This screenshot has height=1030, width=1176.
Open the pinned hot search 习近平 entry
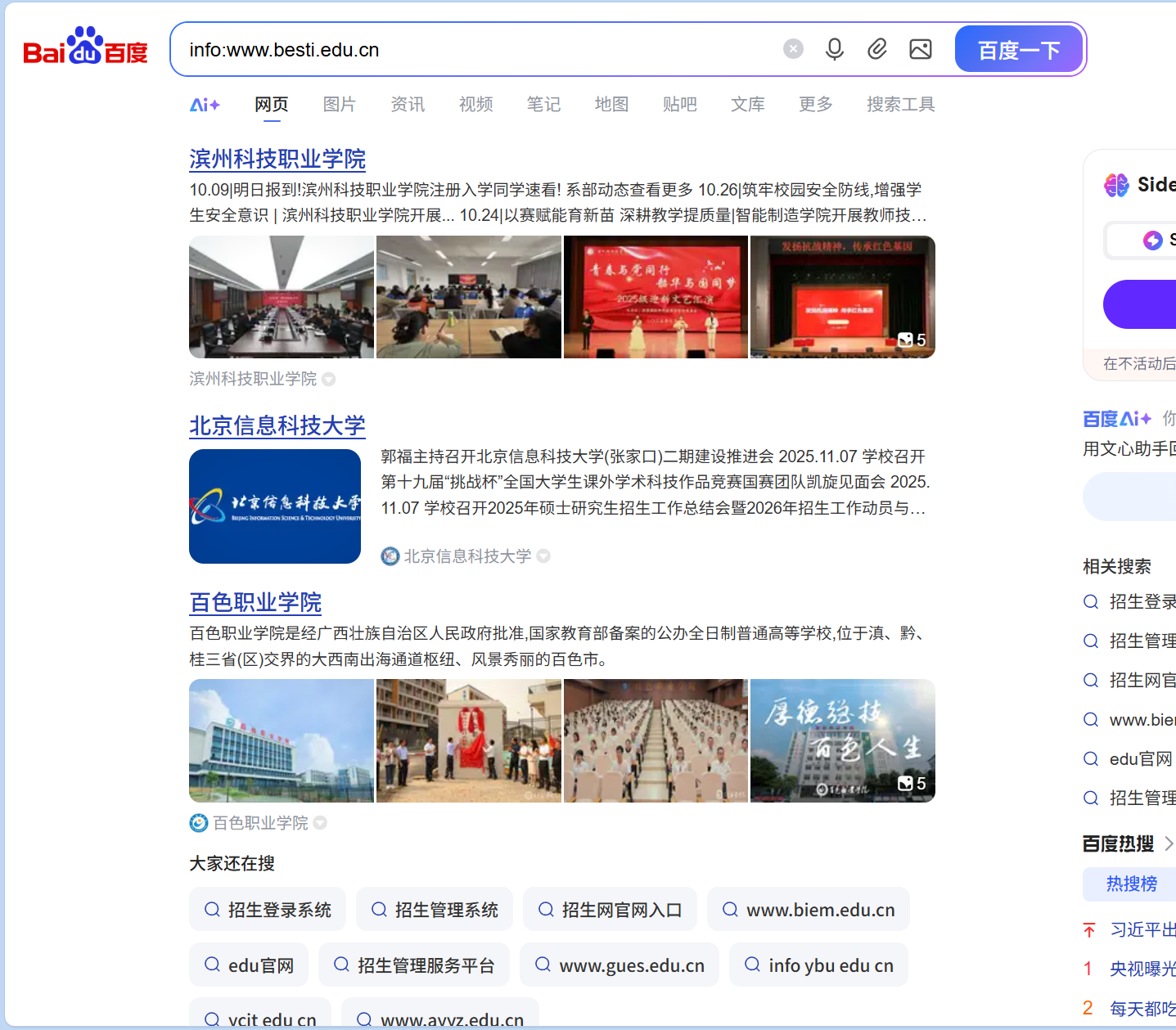pos(1142,929)
